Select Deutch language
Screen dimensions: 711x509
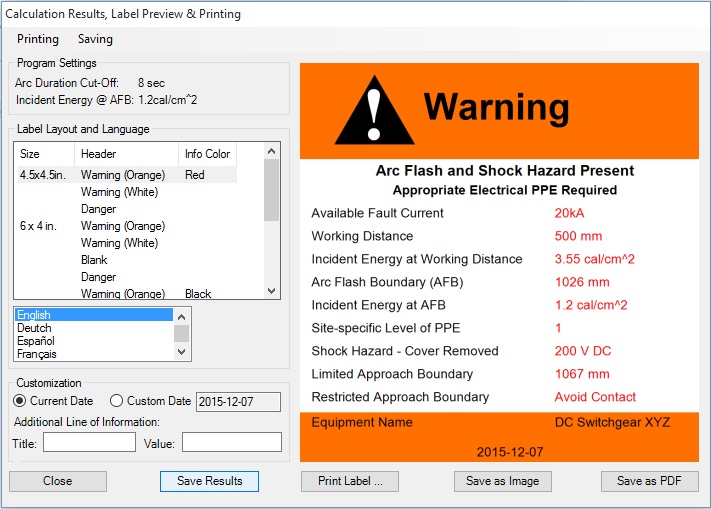click(94, 328)
